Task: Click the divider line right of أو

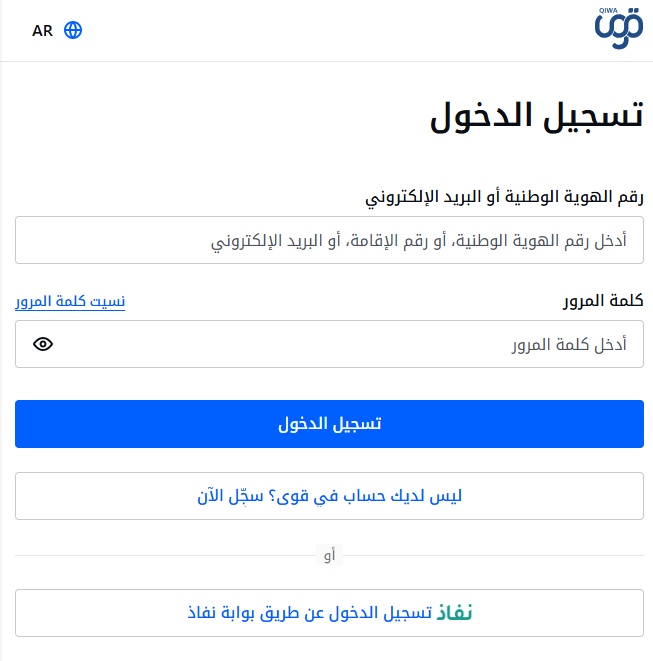Action: coord(493,555)
